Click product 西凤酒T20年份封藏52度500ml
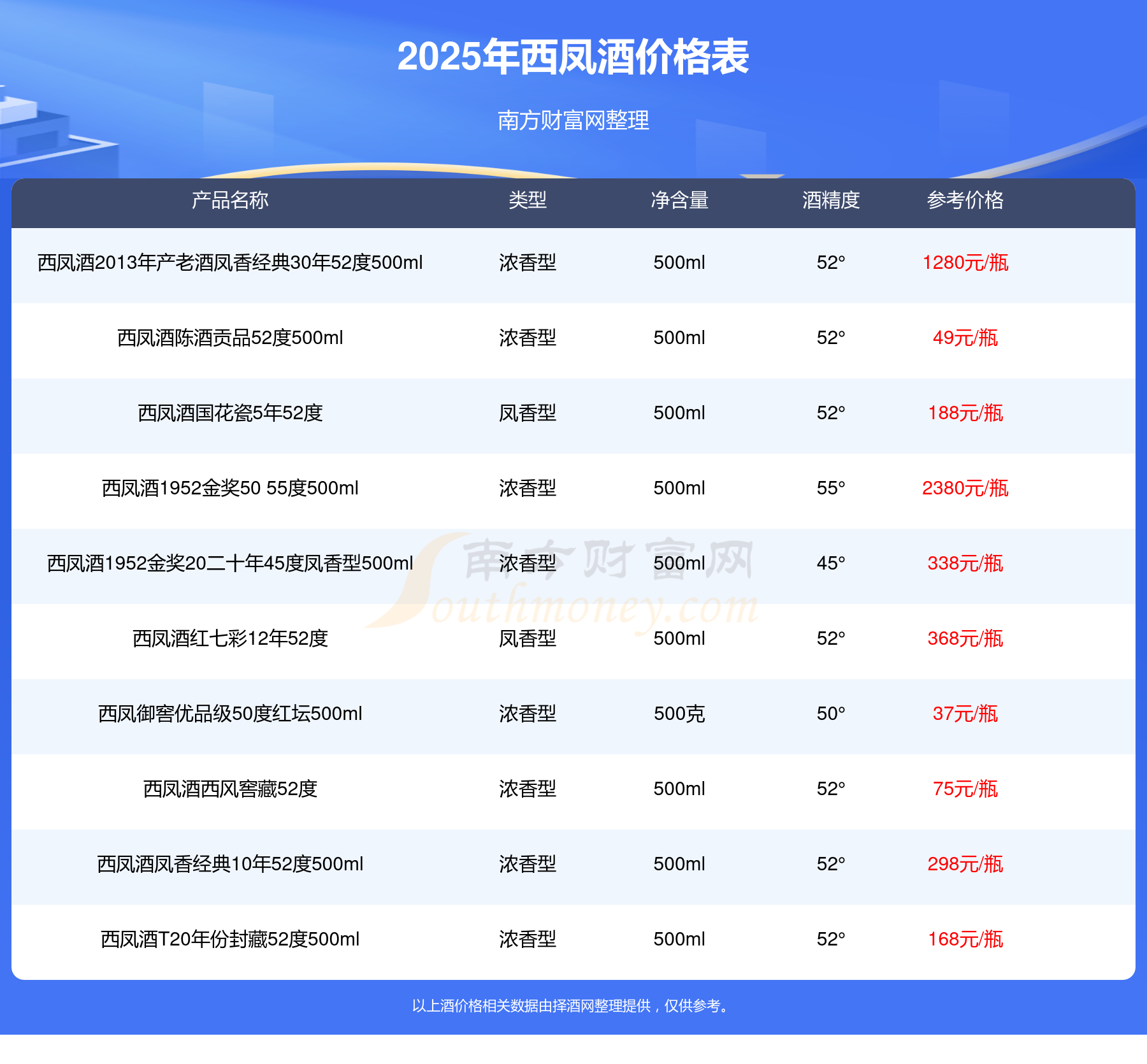The width and height of the screenshot is (1147, 1064). click(x=230, y=939)
